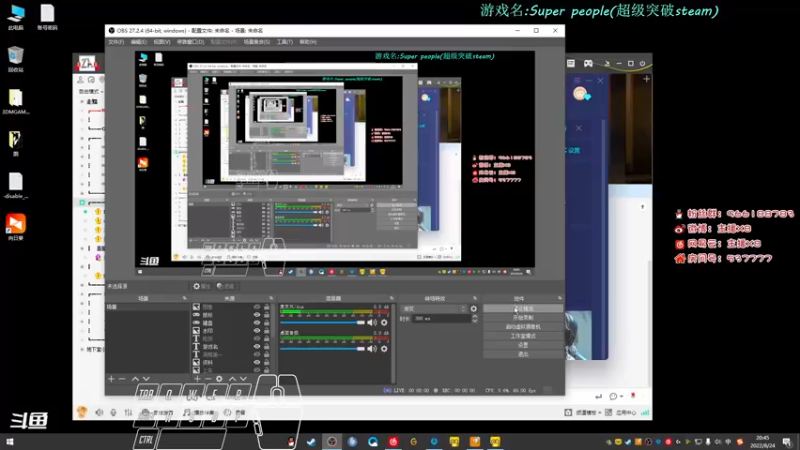Add a new scene with the plus icon

click(x=111, y=379)
